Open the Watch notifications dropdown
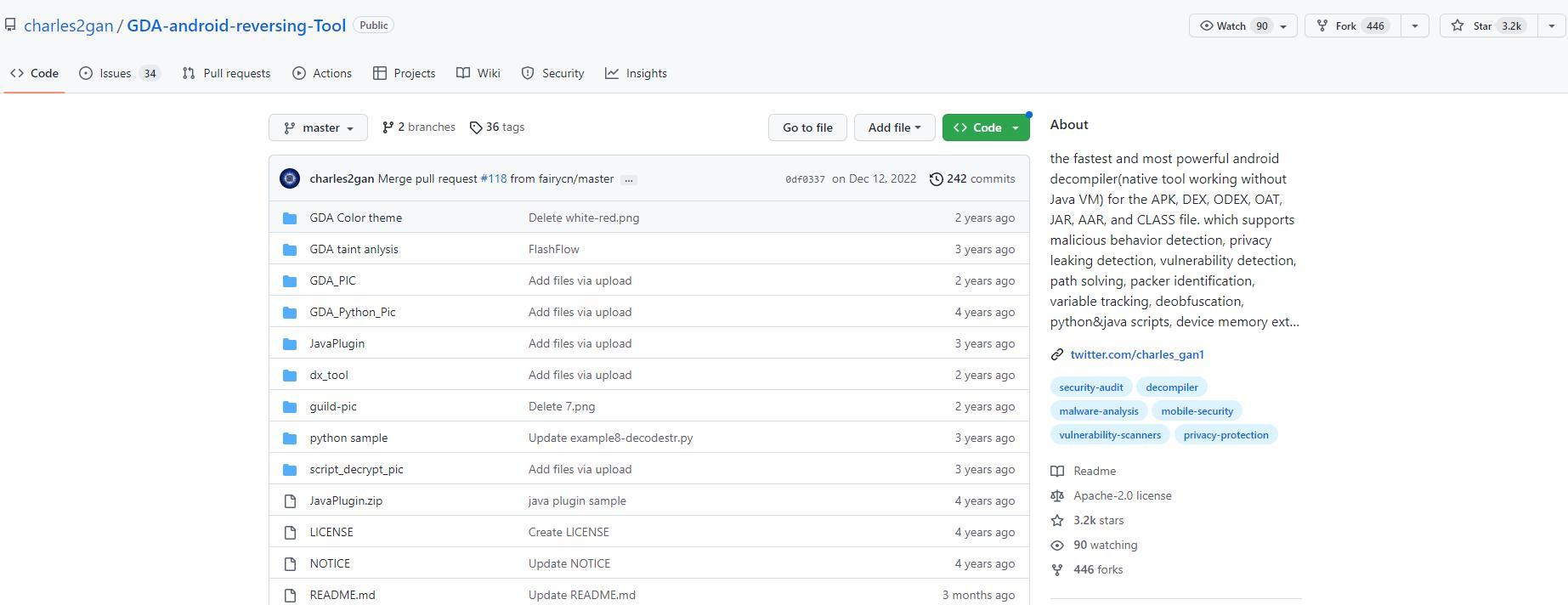Screen dimensions: 1568x605 pyautogui.click(x=1243, y=25)
